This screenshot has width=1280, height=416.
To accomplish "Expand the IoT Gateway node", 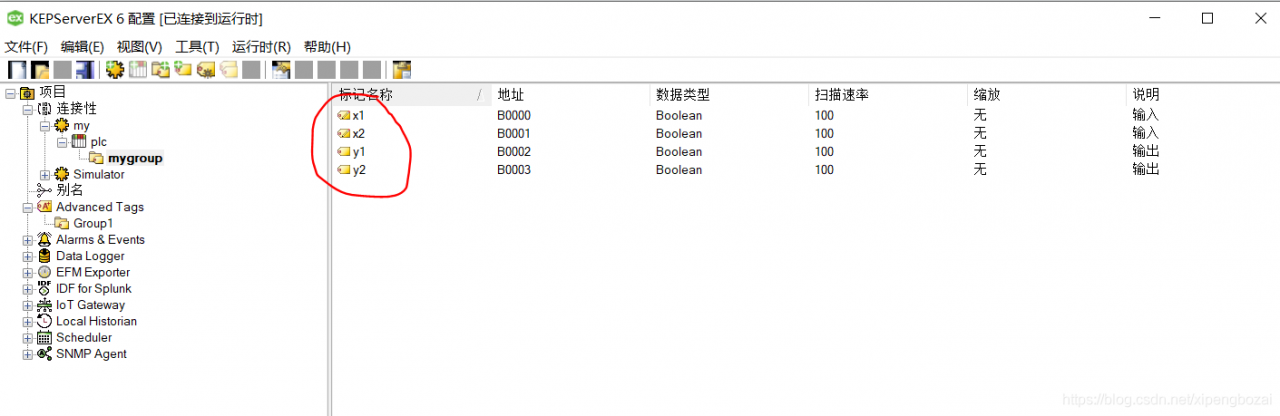I will click(28, 305).
